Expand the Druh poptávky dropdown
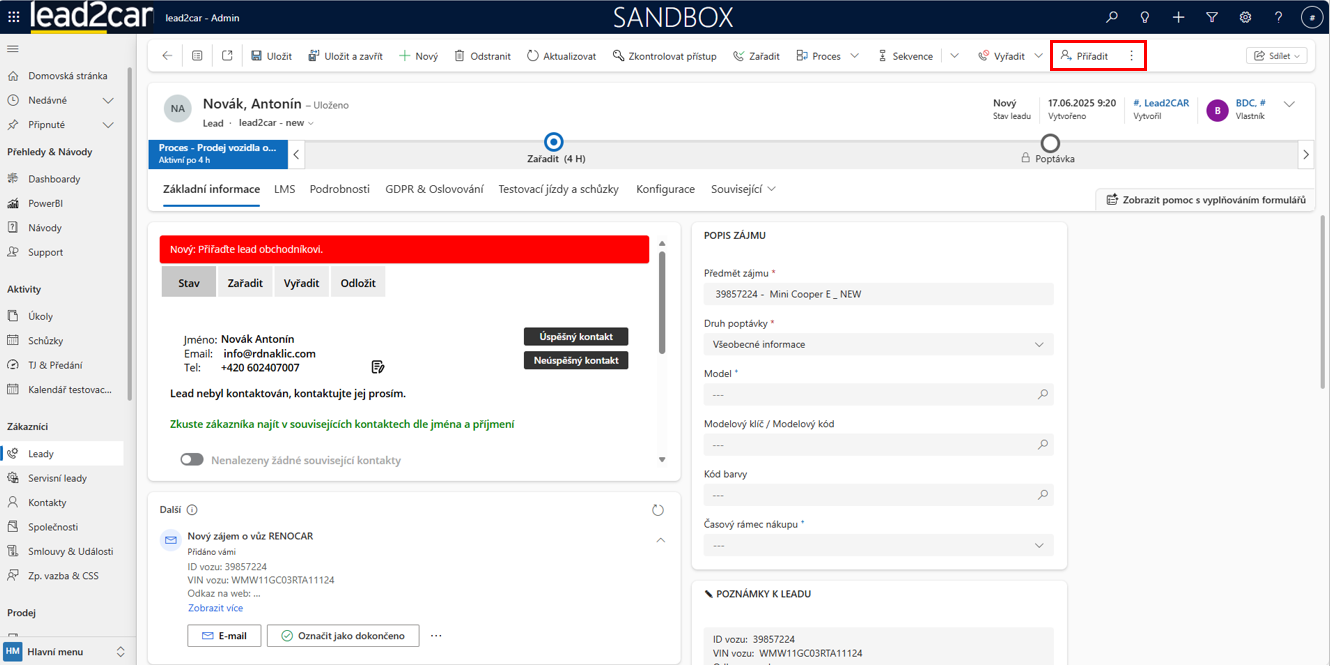The image size is (1330, 666). [878, 344]
